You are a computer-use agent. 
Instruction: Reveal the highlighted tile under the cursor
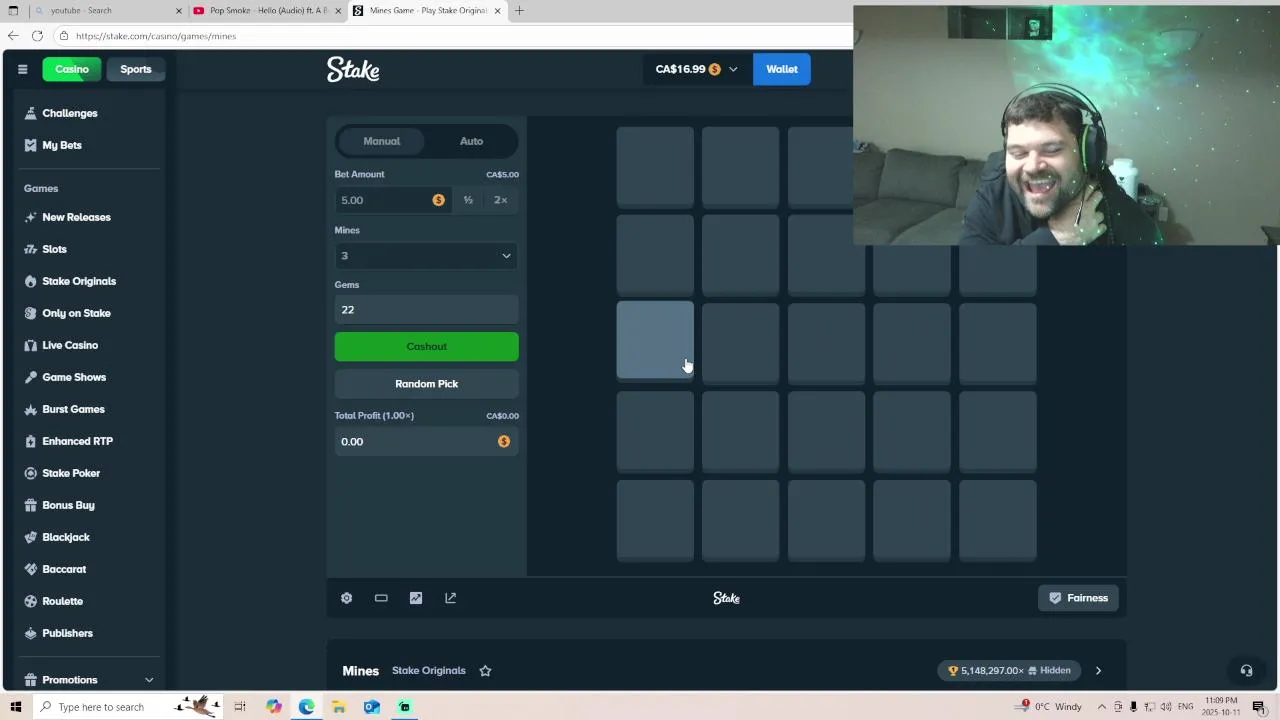pyautogui.click(x=655, y=340)
